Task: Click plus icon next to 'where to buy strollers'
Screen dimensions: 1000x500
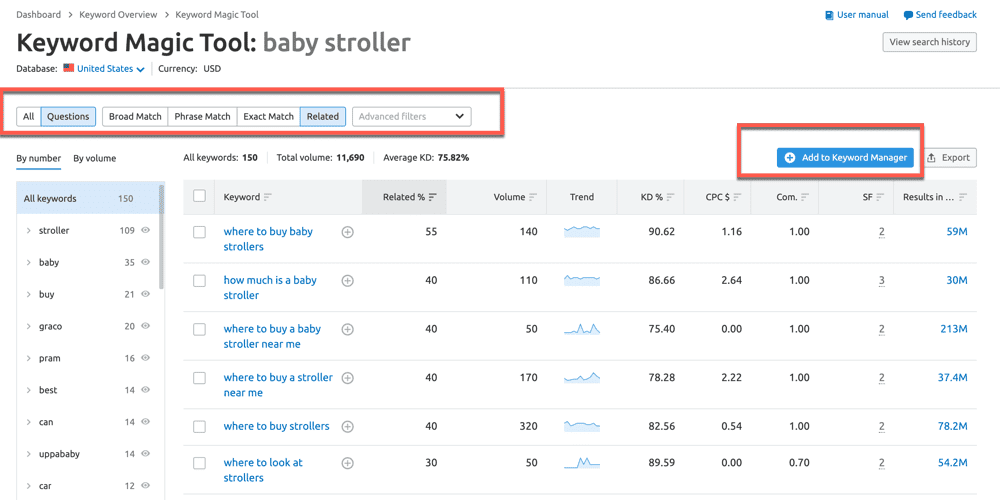Action: point(348,426)
